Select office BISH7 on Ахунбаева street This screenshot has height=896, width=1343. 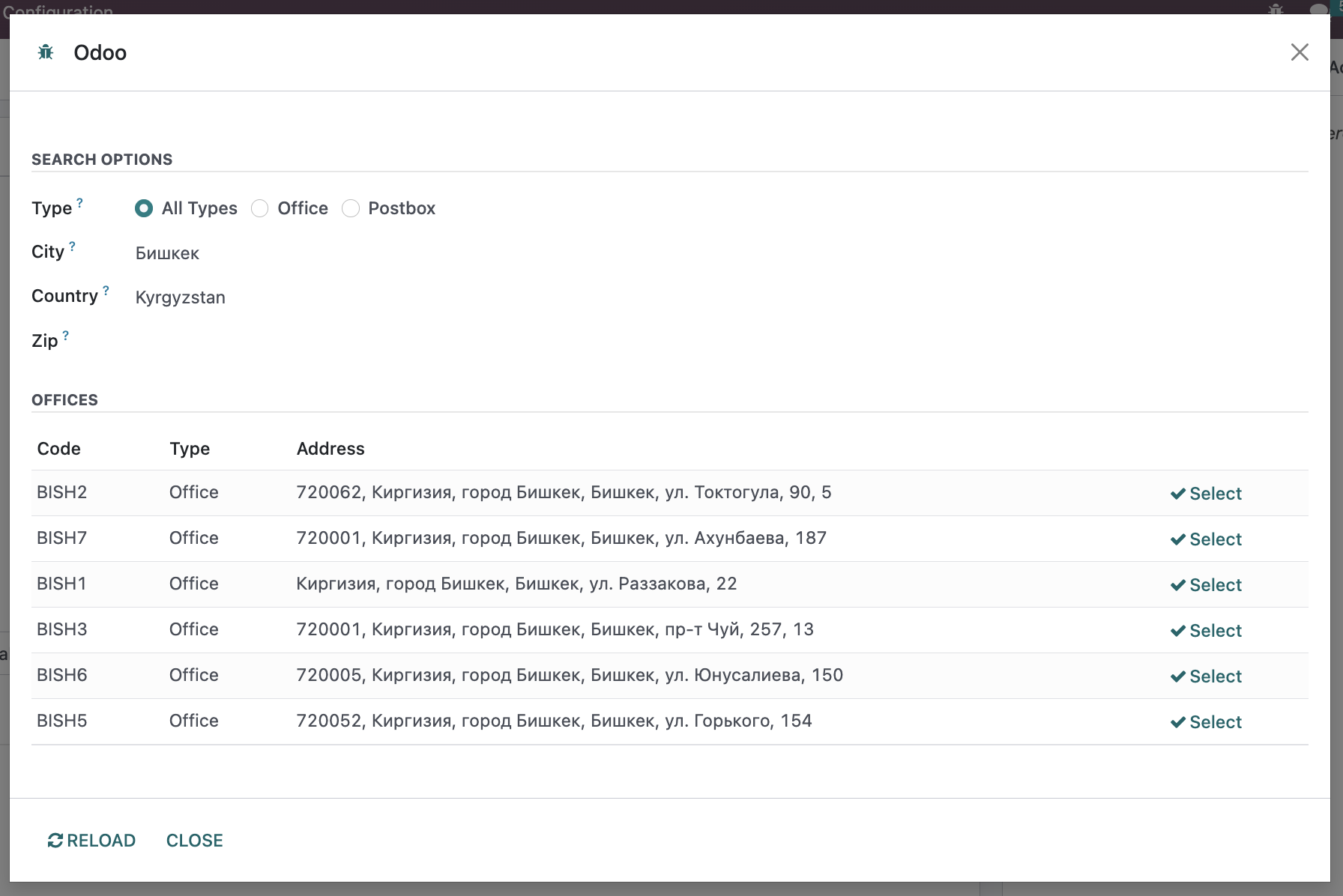(x=1206, y=539)
